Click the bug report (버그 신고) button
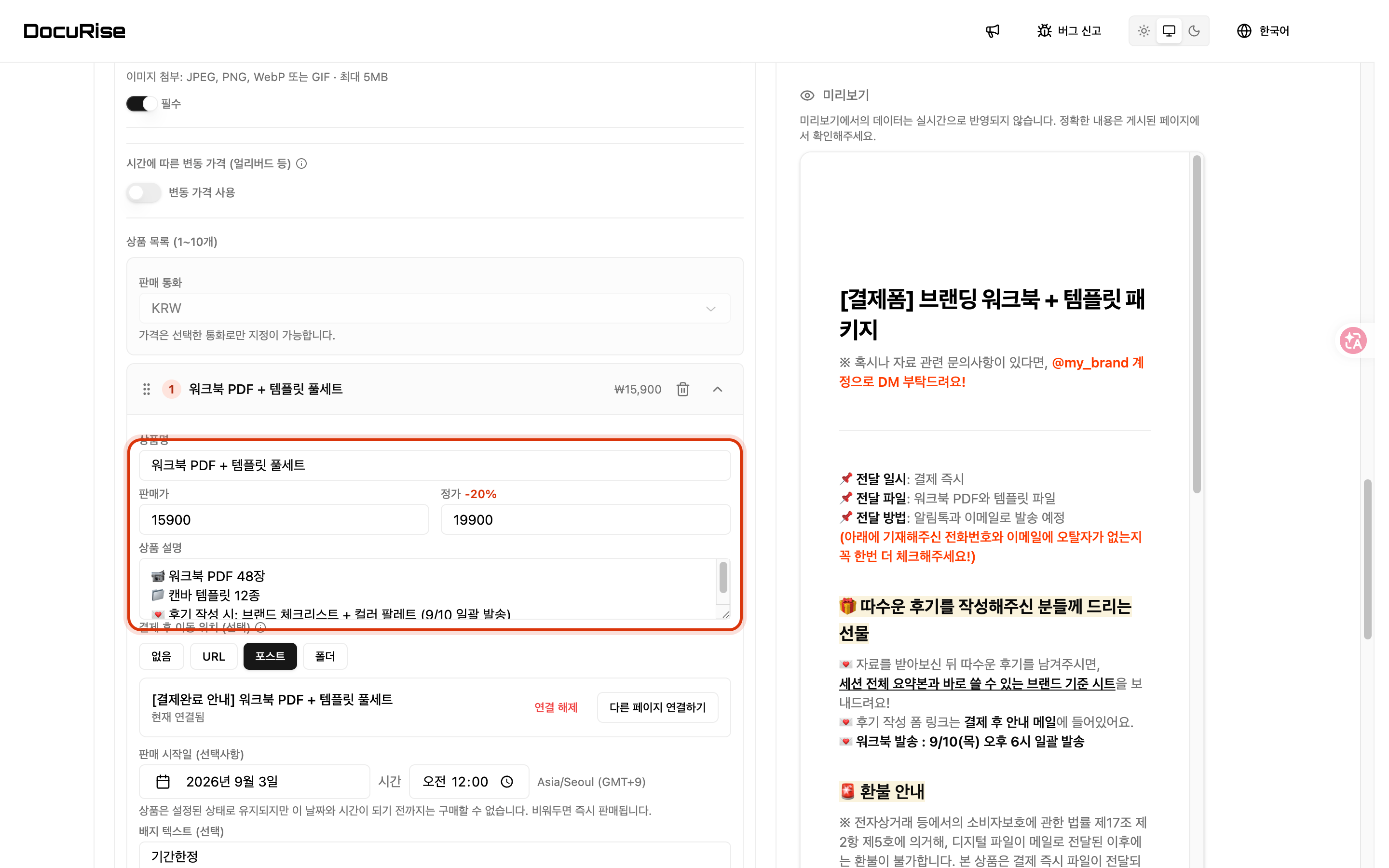This screenshot has height=868, width=1389. 1069,31
